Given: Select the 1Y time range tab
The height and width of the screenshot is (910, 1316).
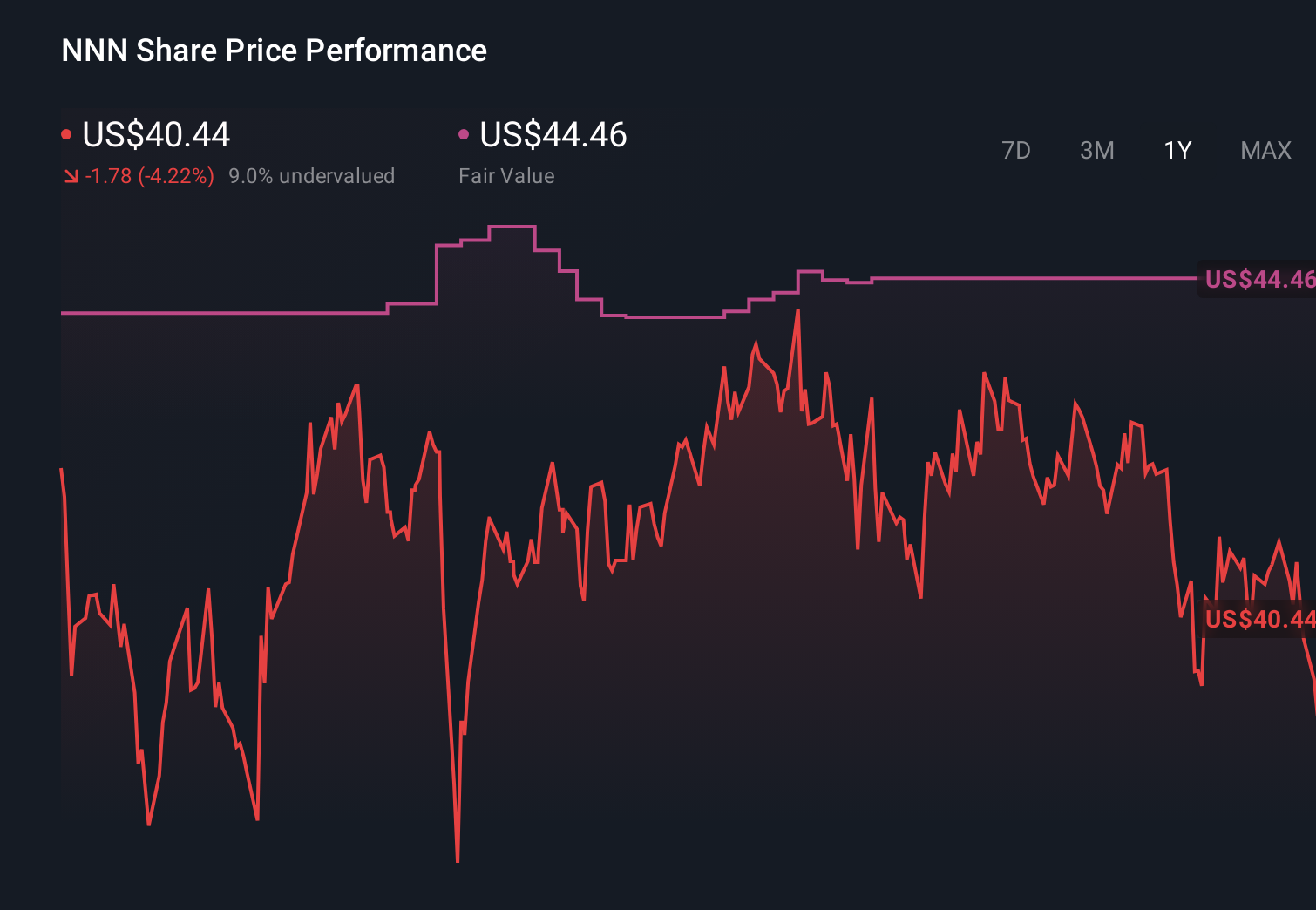Looking at the screenshot, I should (x=1177, y=150).
